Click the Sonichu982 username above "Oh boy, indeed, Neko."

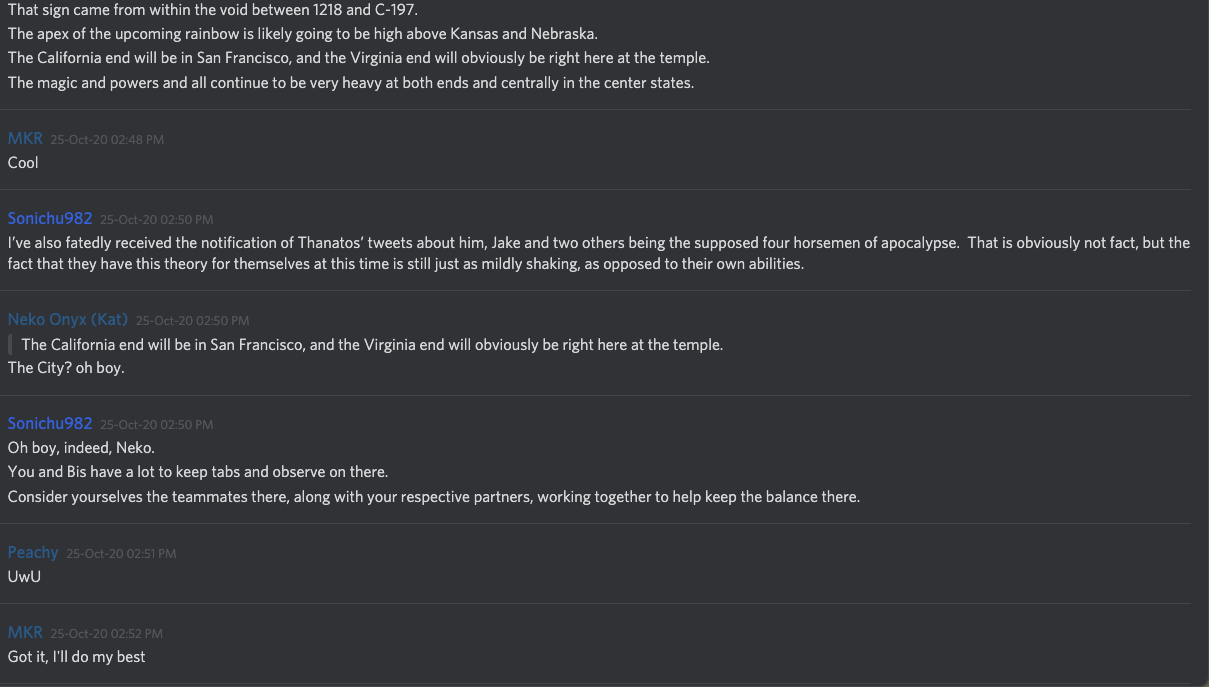coord(50,424)
